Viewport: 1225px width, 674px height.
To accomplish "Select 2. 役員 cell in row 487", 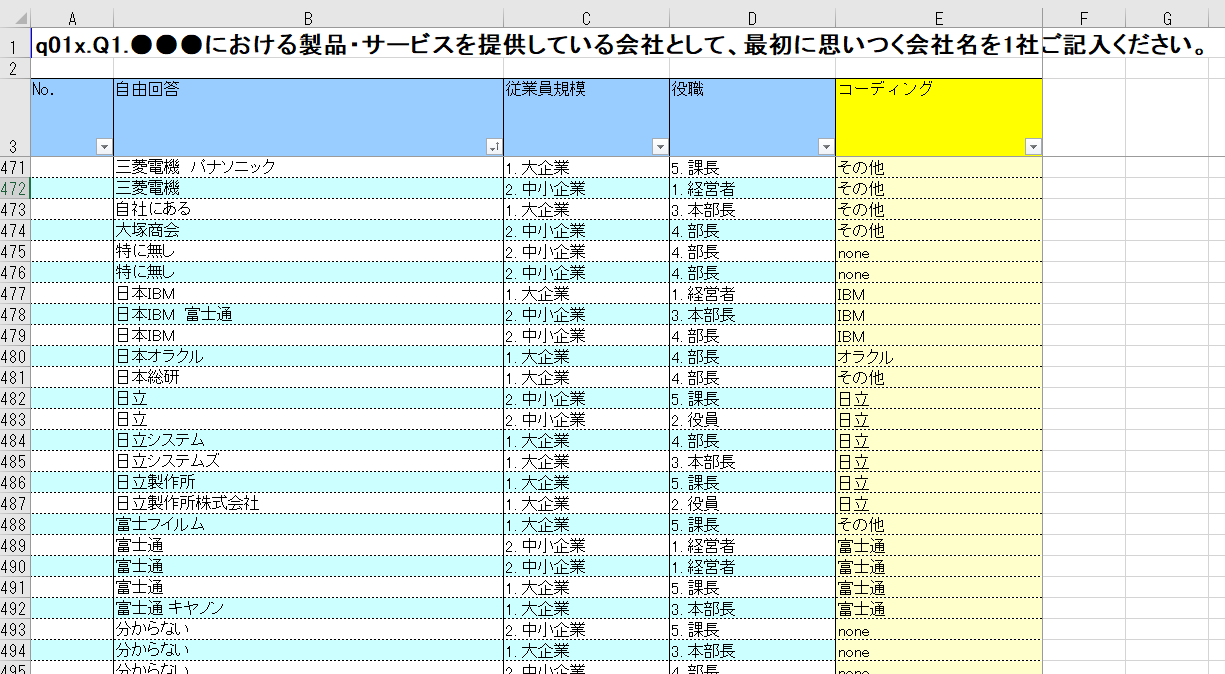I will pyautogui.click(x=752, y=503).
